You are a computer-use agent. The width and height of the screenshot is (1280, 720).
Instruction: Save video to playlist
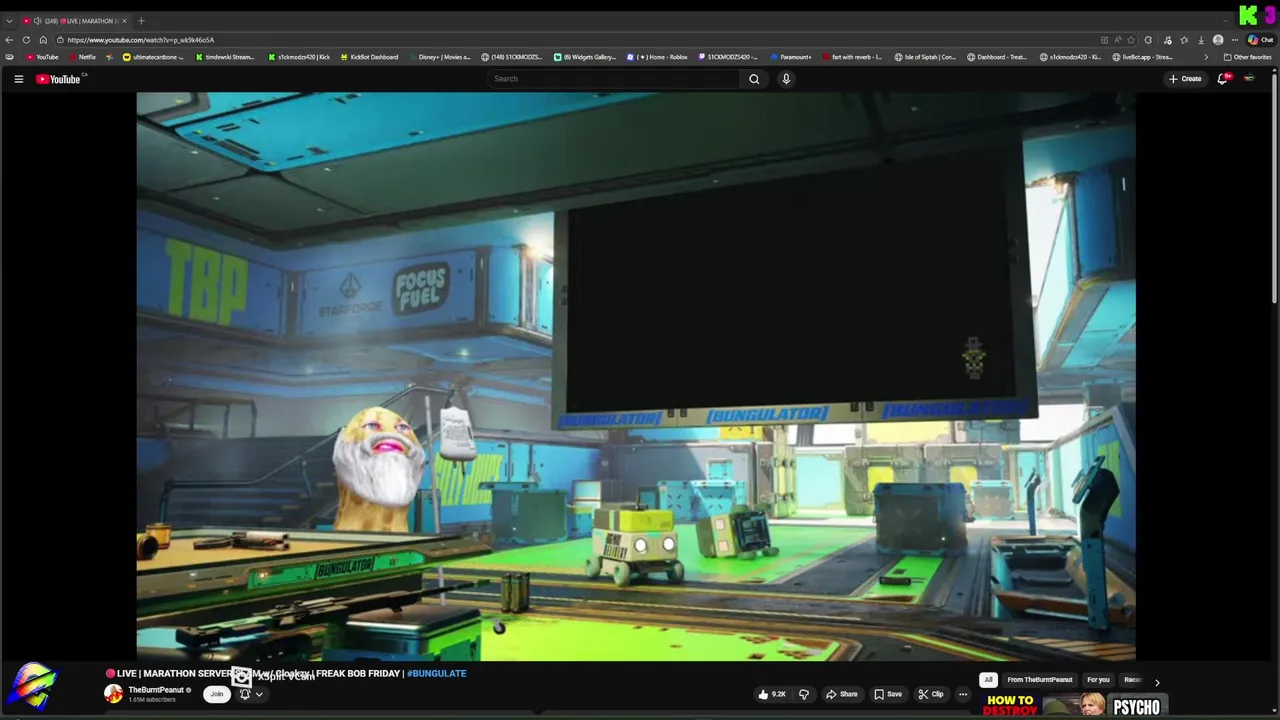coord(888,694)
